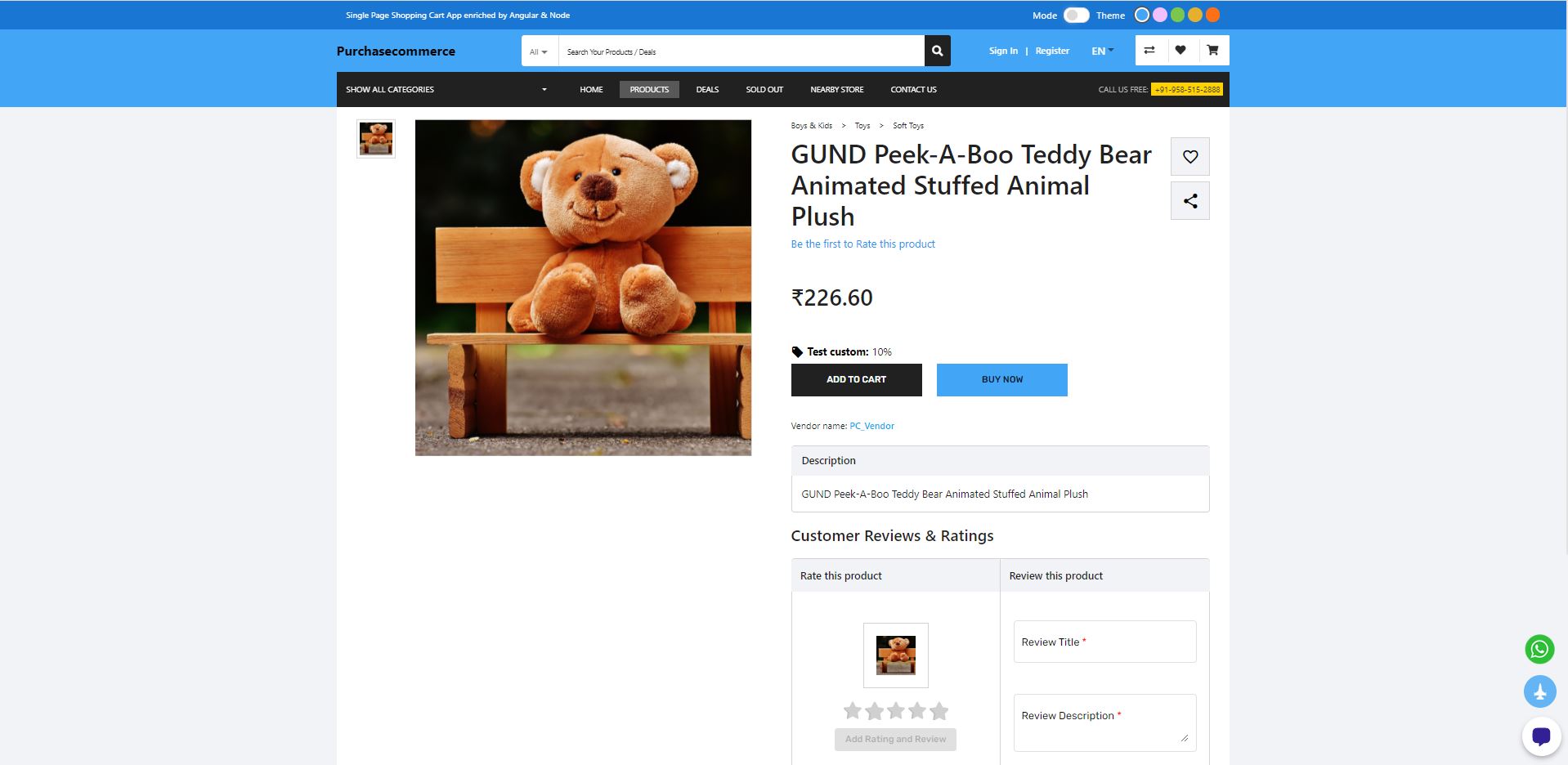This screenshot has width=1568, height=765.
Task: Click the Add To Cart button
Action: click(856, 379)
